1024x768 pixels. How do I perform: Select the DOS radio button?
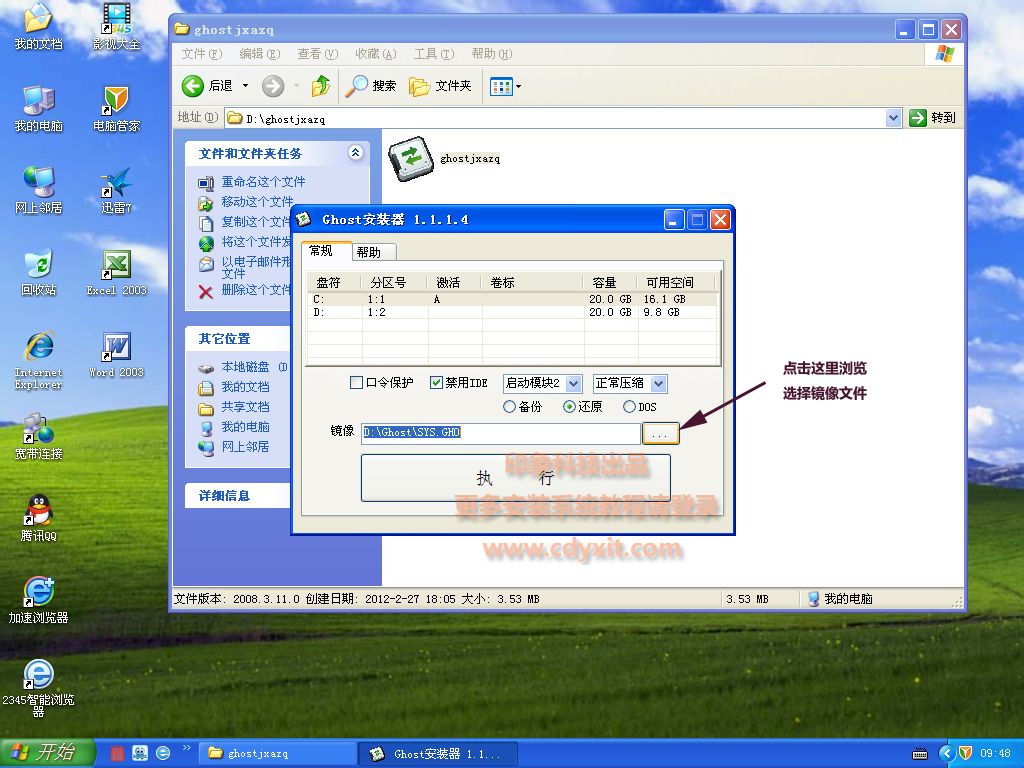(x=629, y=407)
